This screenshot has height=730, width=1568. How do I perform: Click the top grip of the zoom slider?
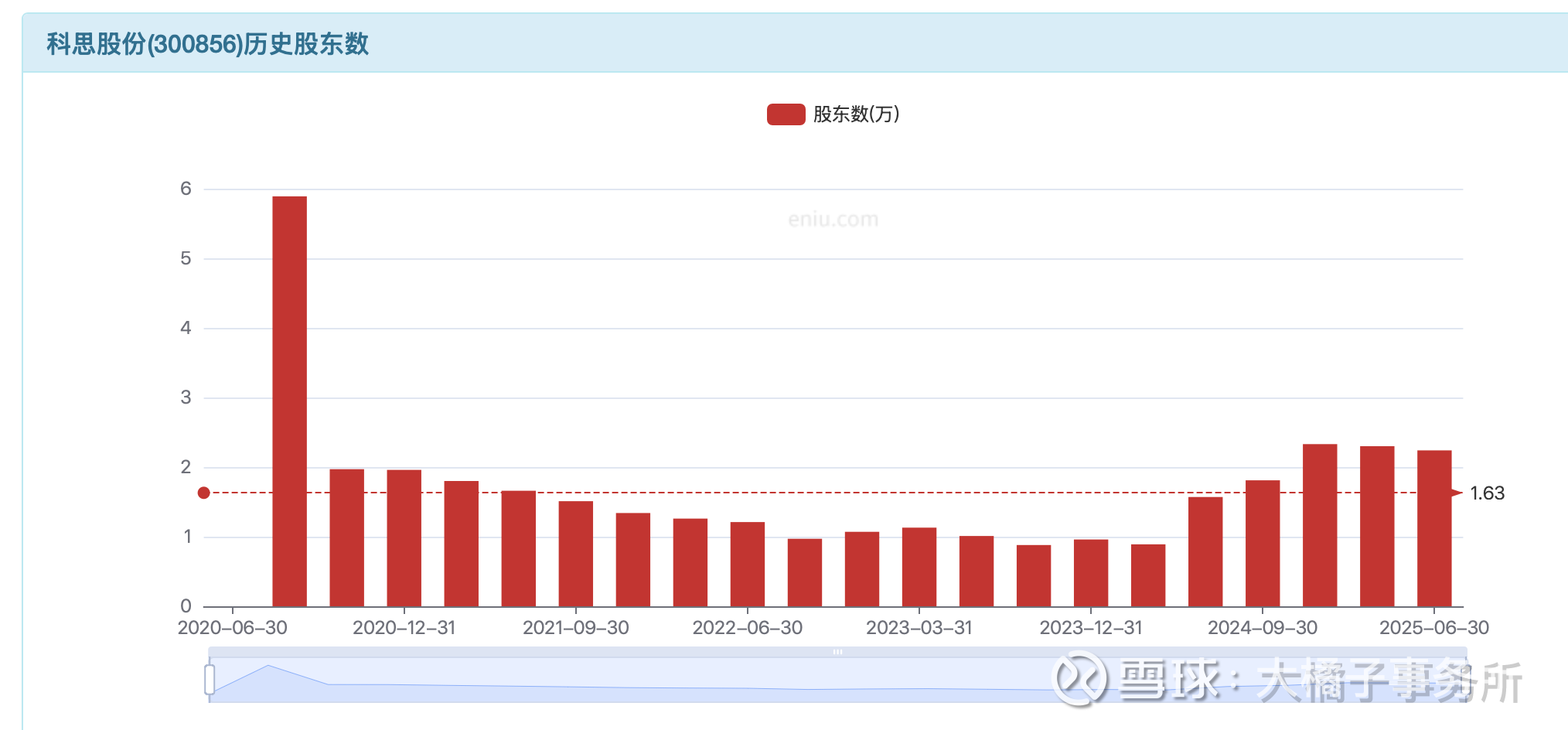tap(837, 652)
